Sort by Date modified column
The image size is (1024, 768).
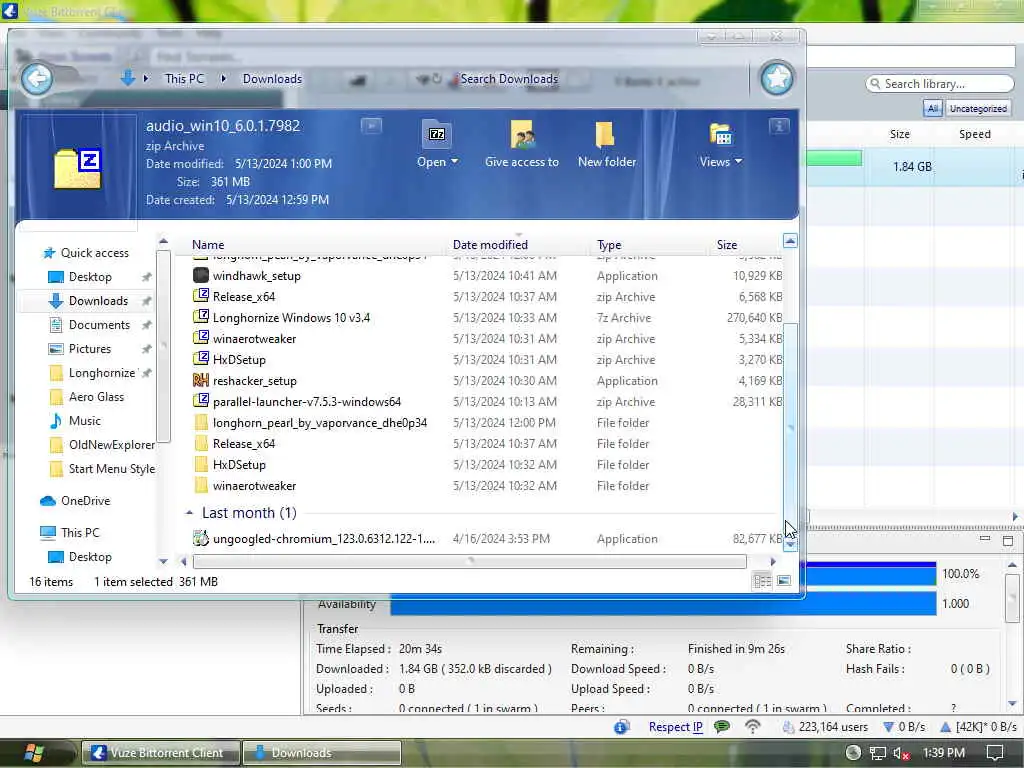click(490, 245)
